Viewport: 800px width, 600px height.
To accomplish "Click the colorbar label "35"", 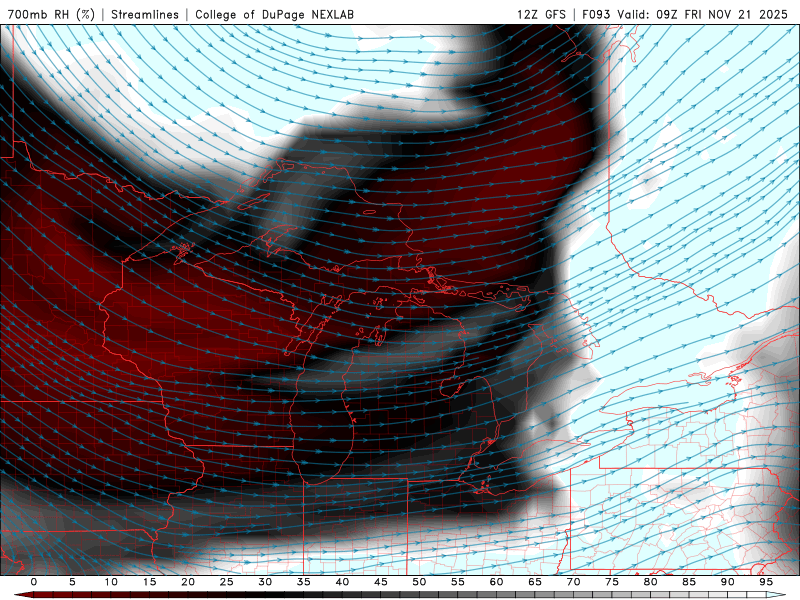I will tap(304, 582).
